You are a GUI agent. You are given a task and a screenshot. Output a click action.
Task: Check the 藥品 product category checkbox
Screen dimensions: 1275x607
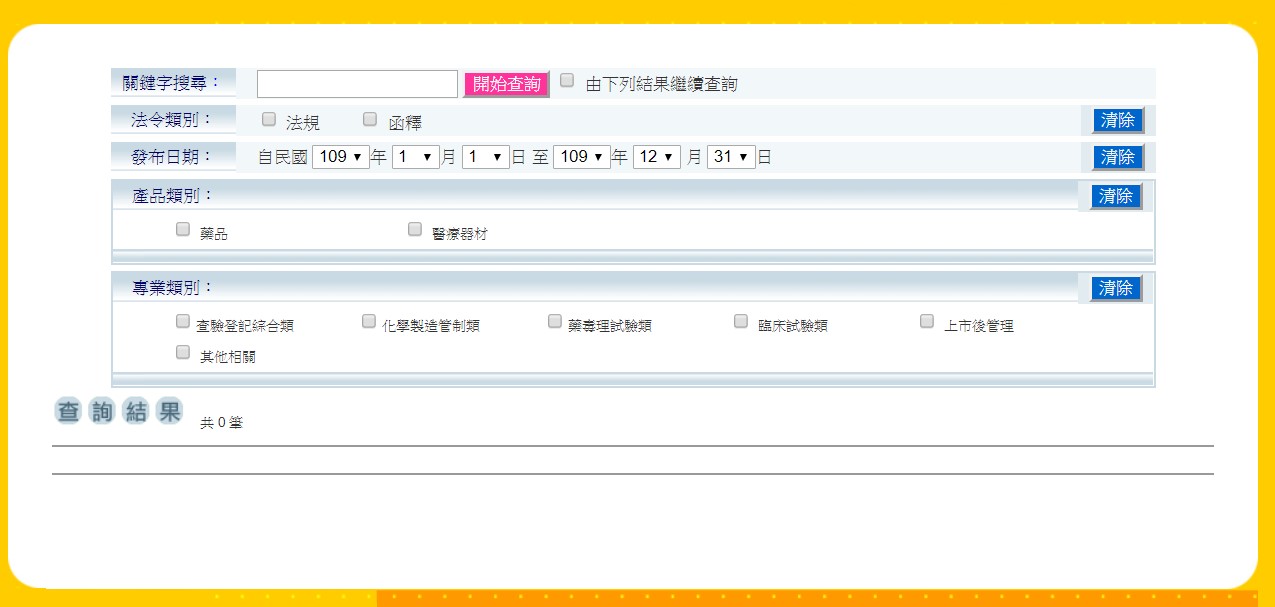coord(183,229)
